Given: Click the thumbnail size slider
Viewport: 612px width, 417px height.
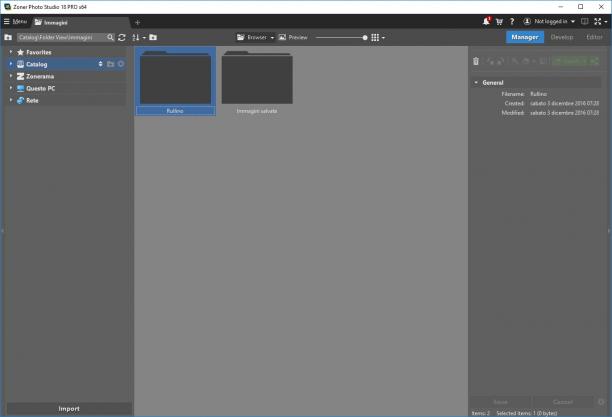Looking at the screenshot, I should 342,38.
